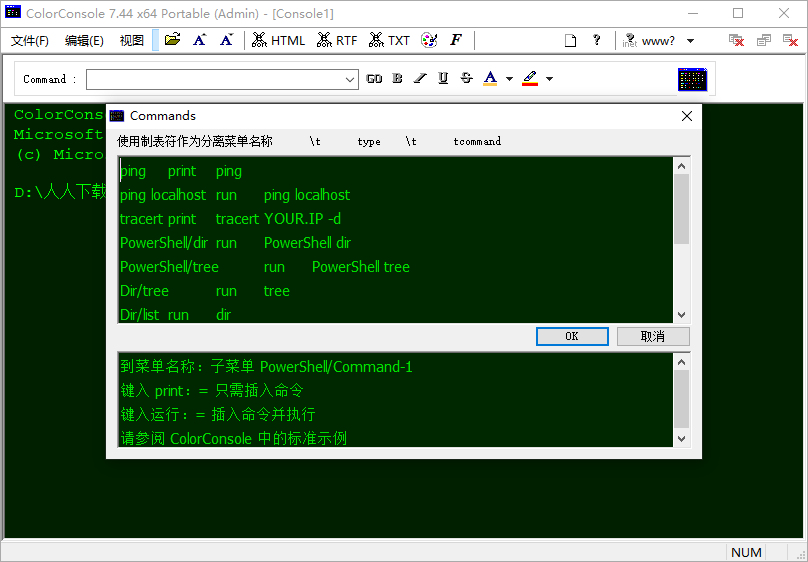
Task: Open the commands console icon at right
Action: [692, 79]
